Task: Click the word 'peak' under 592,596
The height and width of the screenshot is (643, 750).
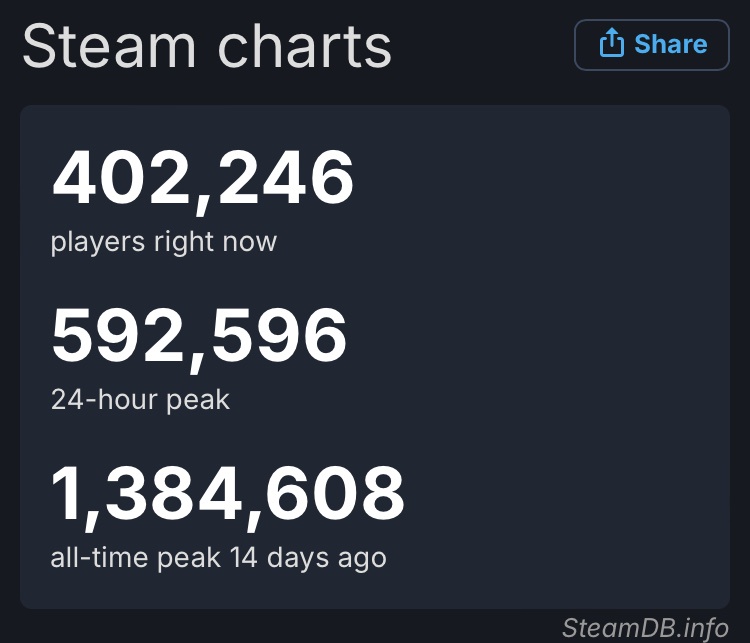Action: 198,401
